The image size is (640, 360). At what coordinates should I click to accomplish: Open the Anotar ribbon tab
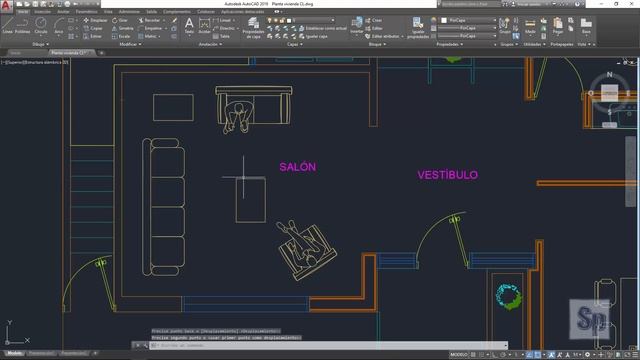pyautogui.click(x=63, y=12)
